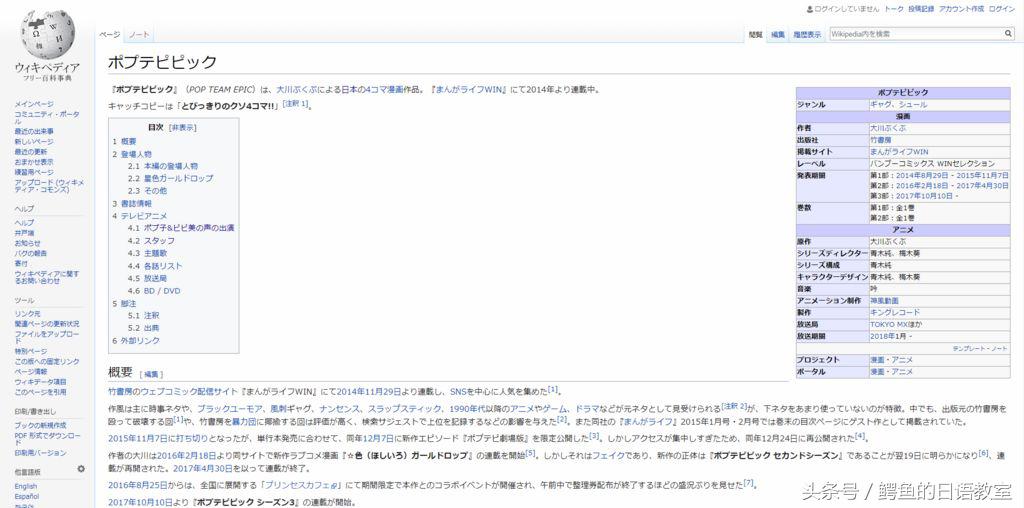Open the 編集 tab at page top
1024x508 pixels.
777,35
